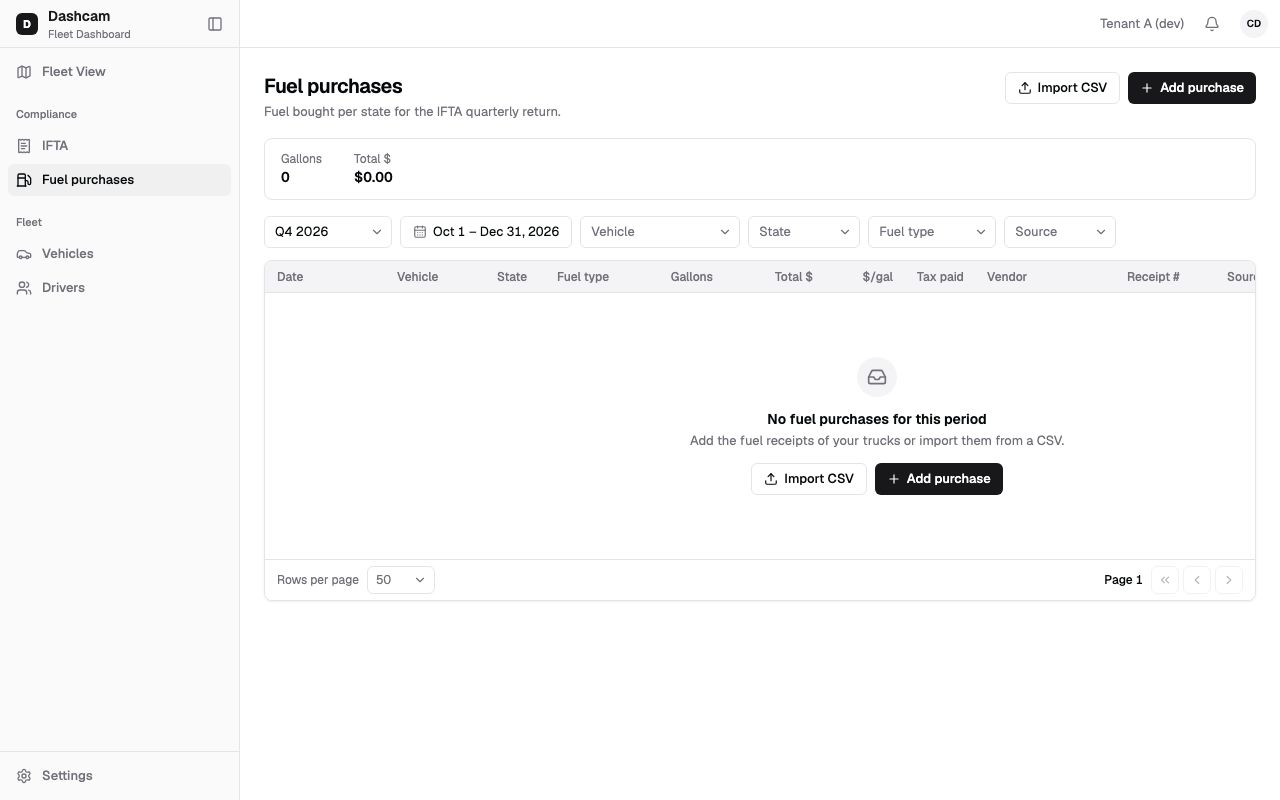Click Import CSV in empty state
The image size is (1280, 800).
pyautogui.click(x=809, y=479)
